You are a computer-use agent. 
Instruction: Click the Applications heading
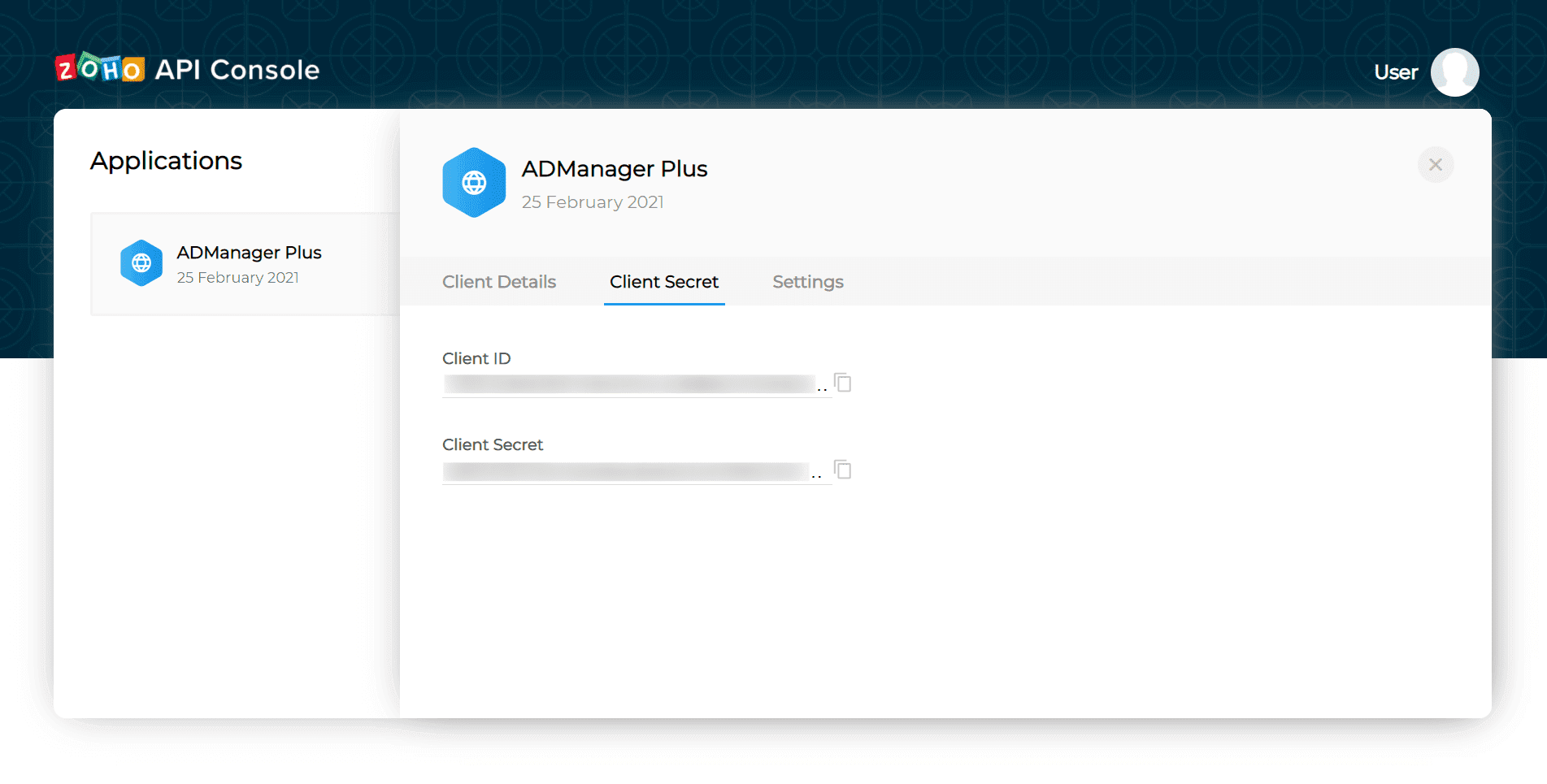point(167,161)
